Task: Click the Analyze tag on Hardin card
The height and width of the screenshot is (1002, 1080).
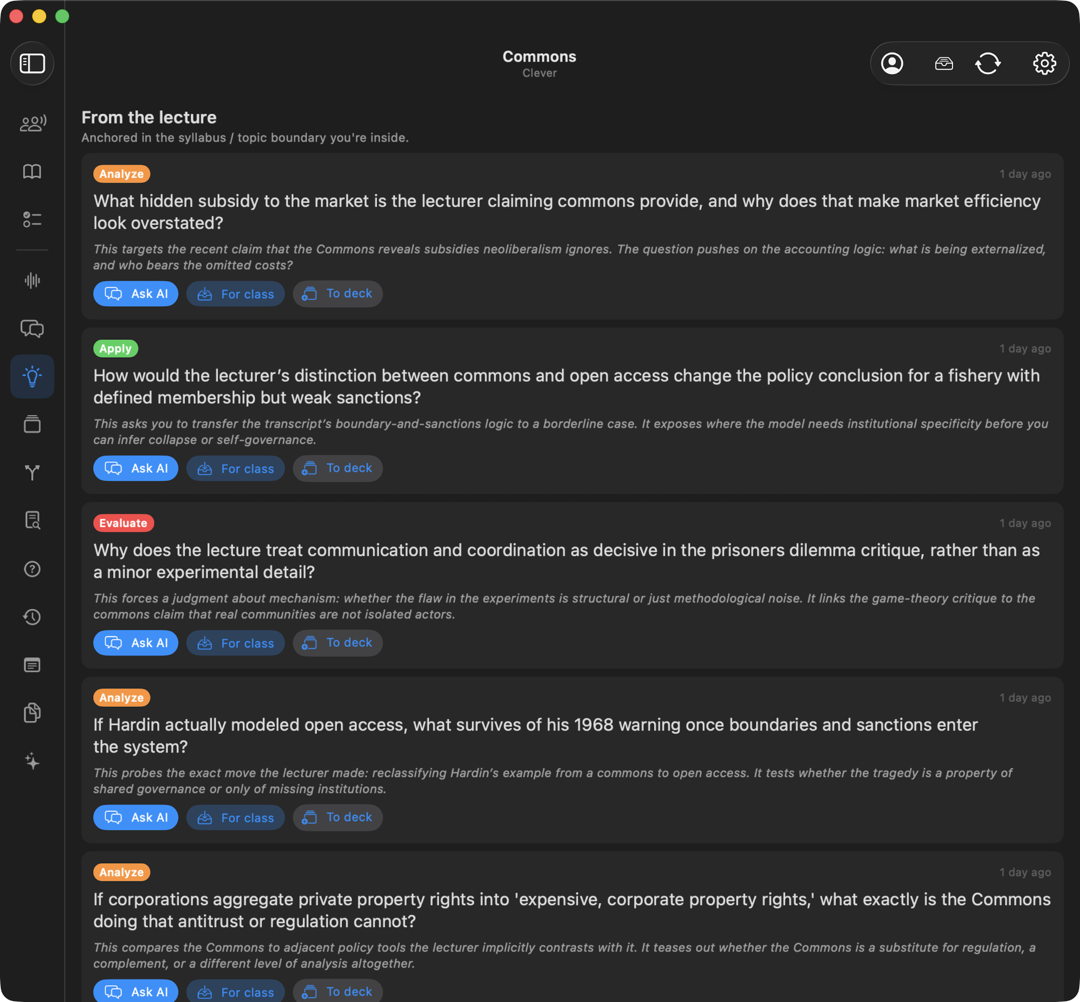Action: click(x=122, y=698)
